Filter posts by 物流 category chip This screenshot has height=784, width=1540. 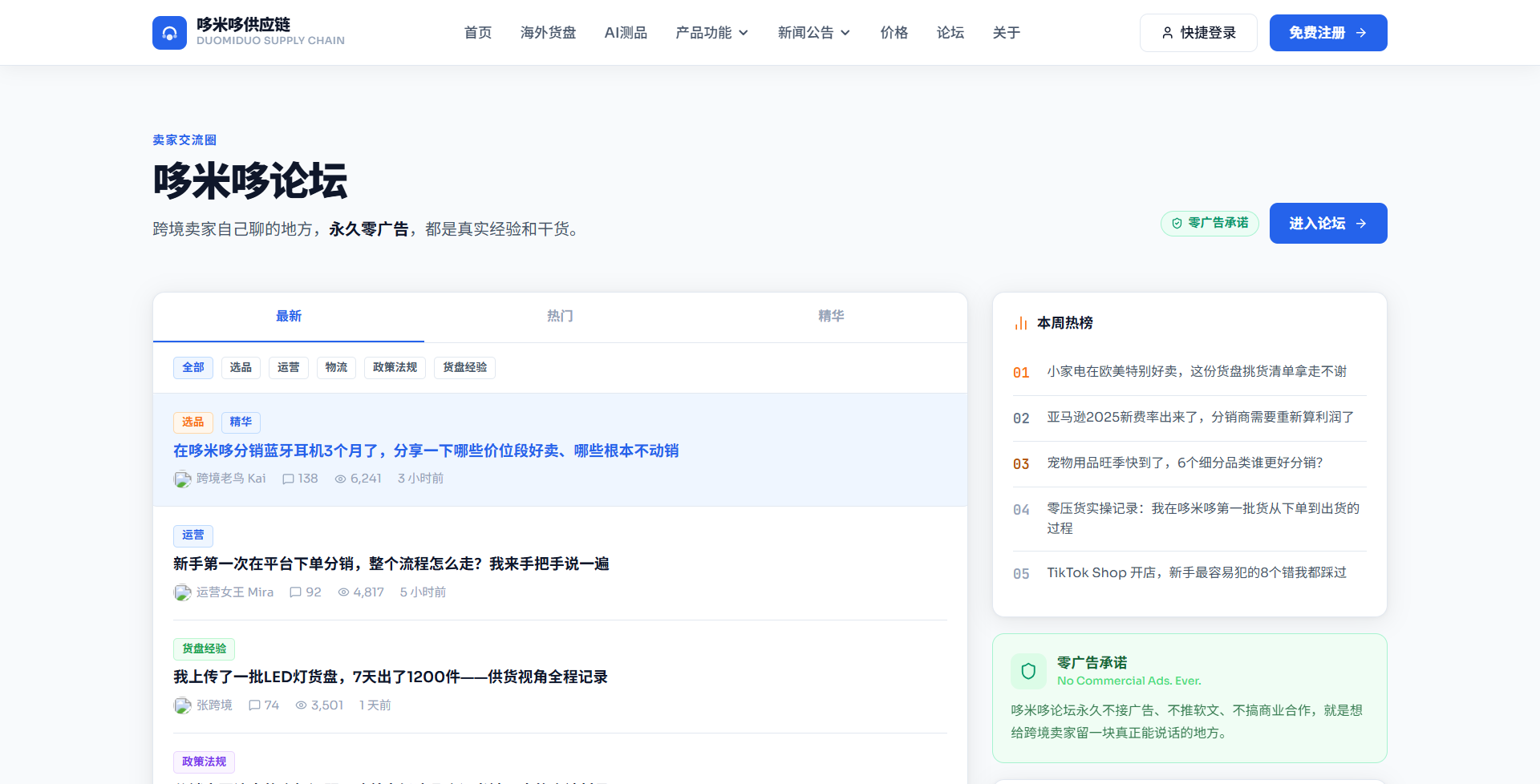(x=336, y=368)
